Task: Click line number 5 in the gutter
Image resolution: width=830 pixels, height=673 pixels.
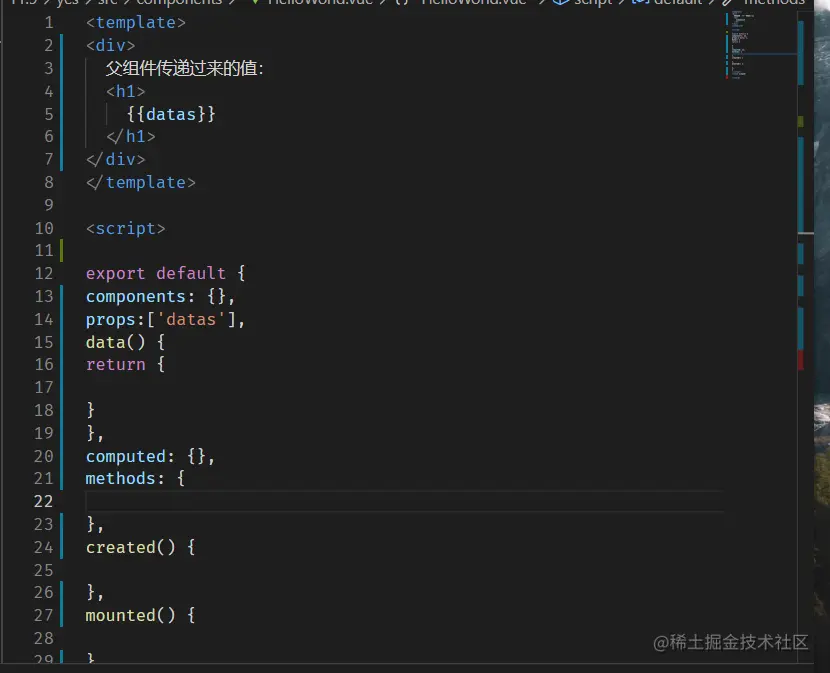Action: (x=49, y=114)
